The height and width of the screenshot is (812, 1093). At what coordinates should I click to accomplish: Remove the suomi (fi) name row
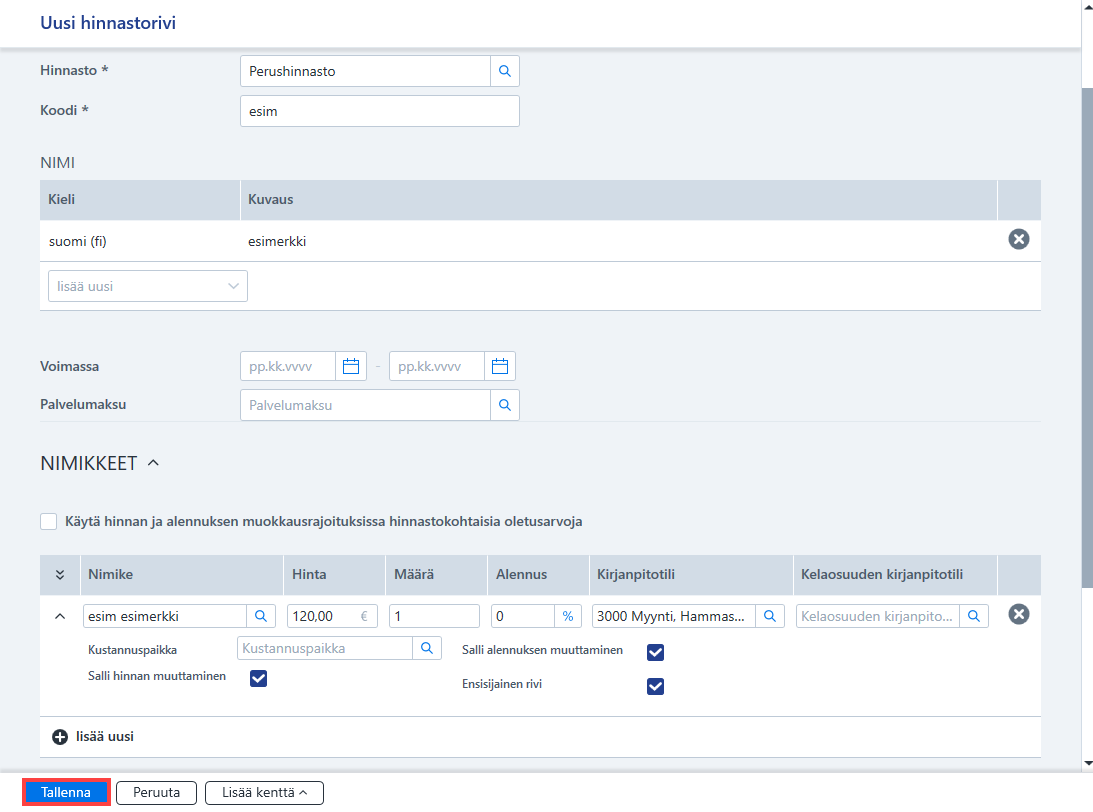pyautogui.click(x=1018, y=239)
